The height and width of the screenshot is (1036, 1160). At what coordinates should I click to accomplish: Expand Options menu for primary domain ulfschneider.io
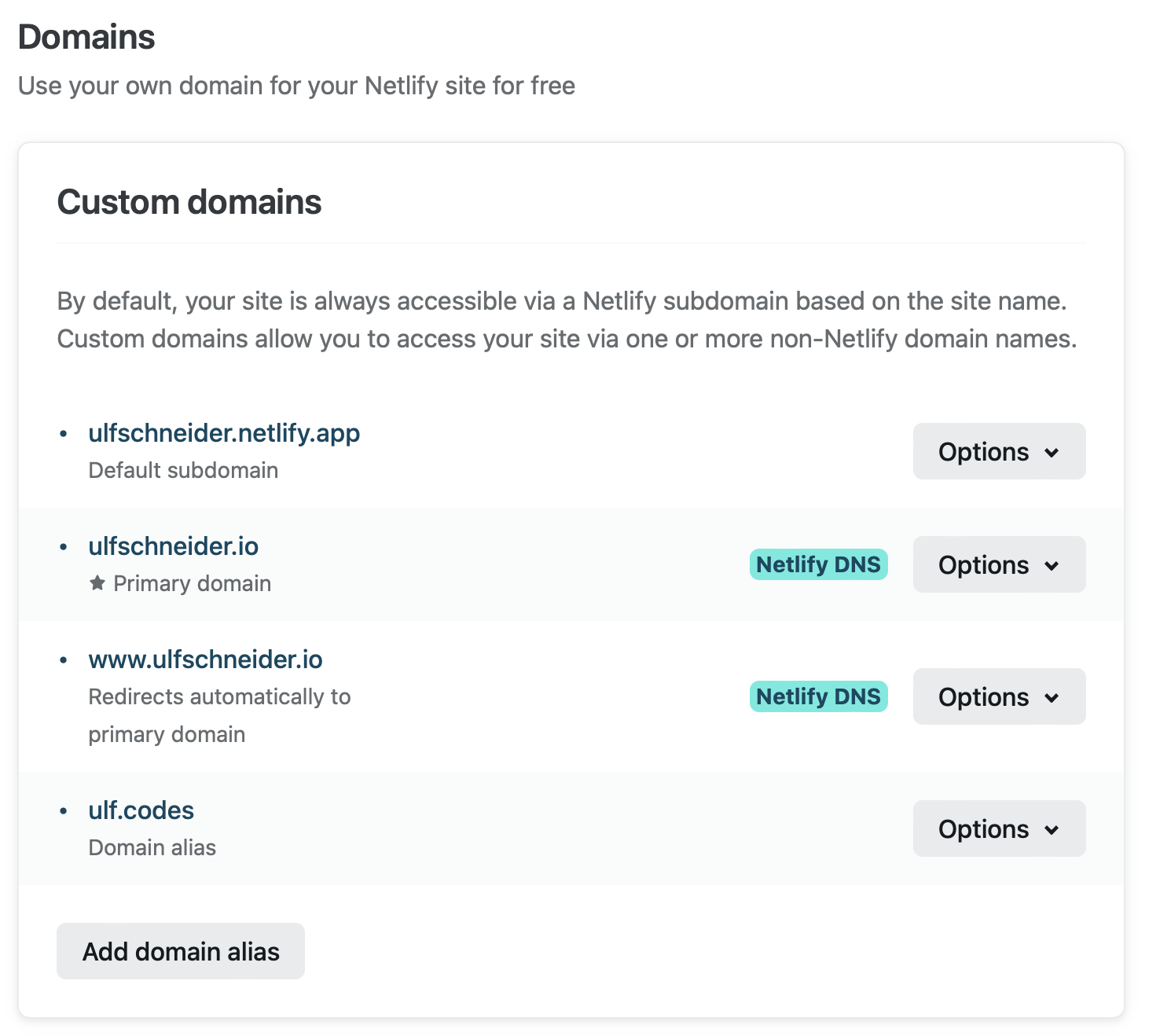[999, 564]
